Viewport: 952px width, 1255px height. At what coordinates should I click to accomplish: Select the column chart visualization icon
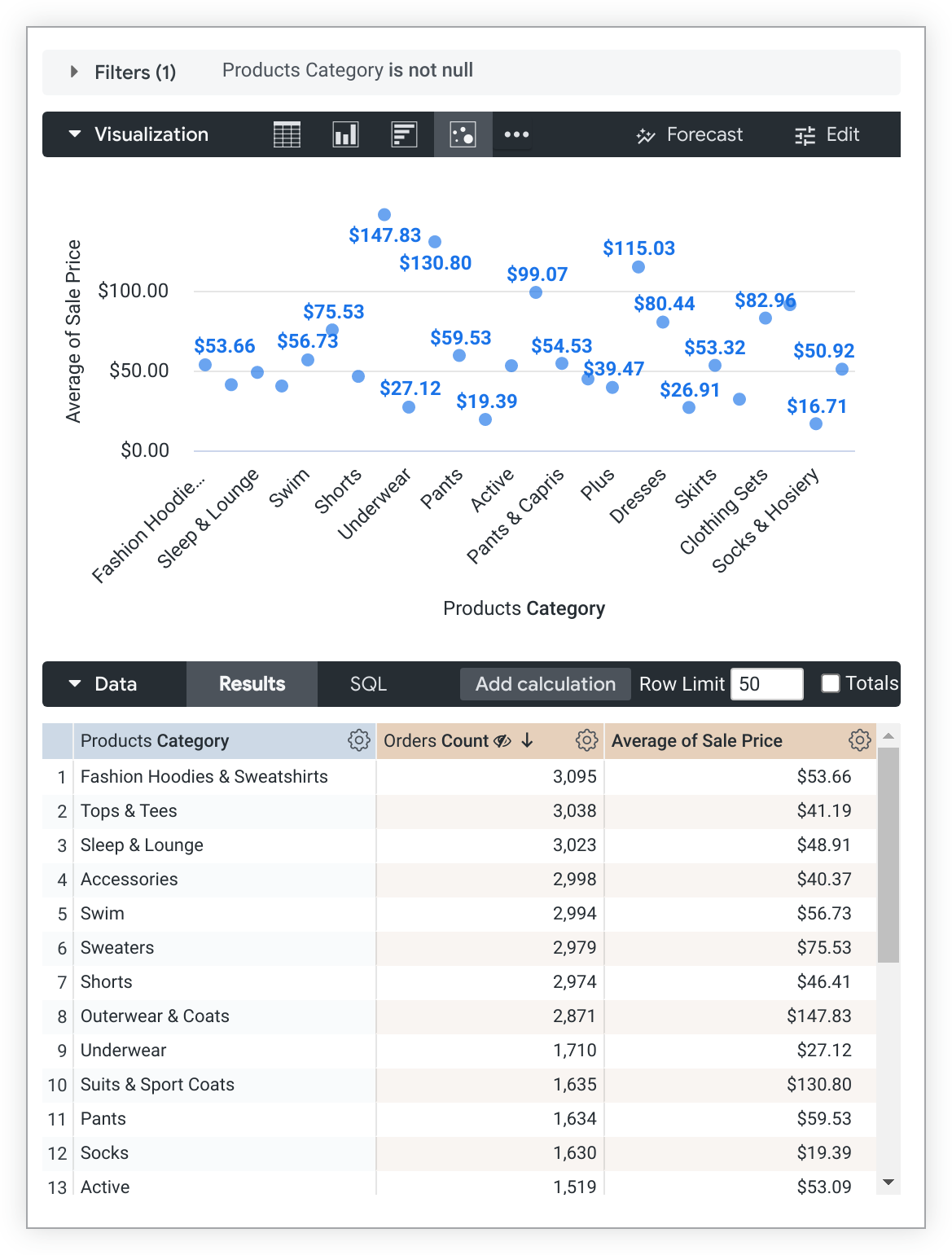344,134
